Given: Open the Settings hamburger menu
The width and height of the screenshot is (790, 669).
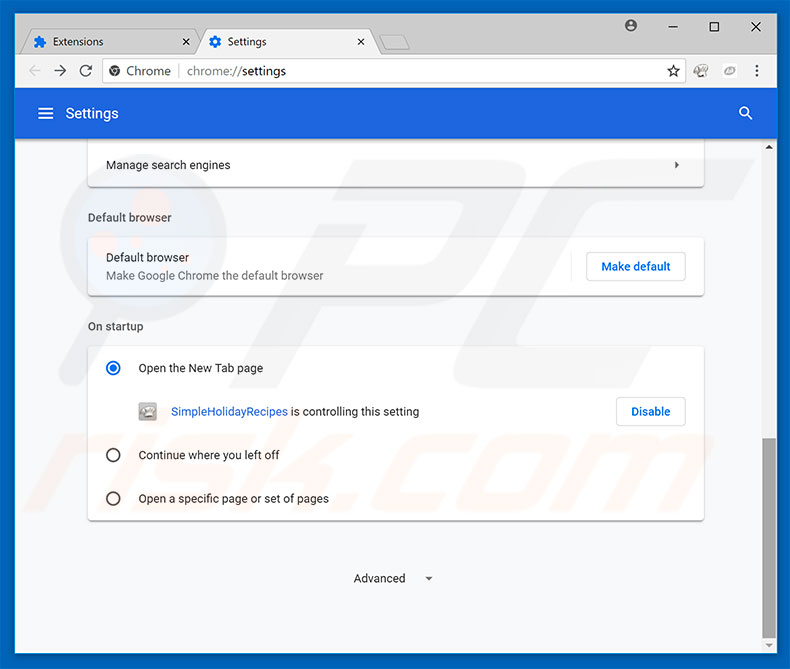Looking at the screenshot, I should (45, 113).
